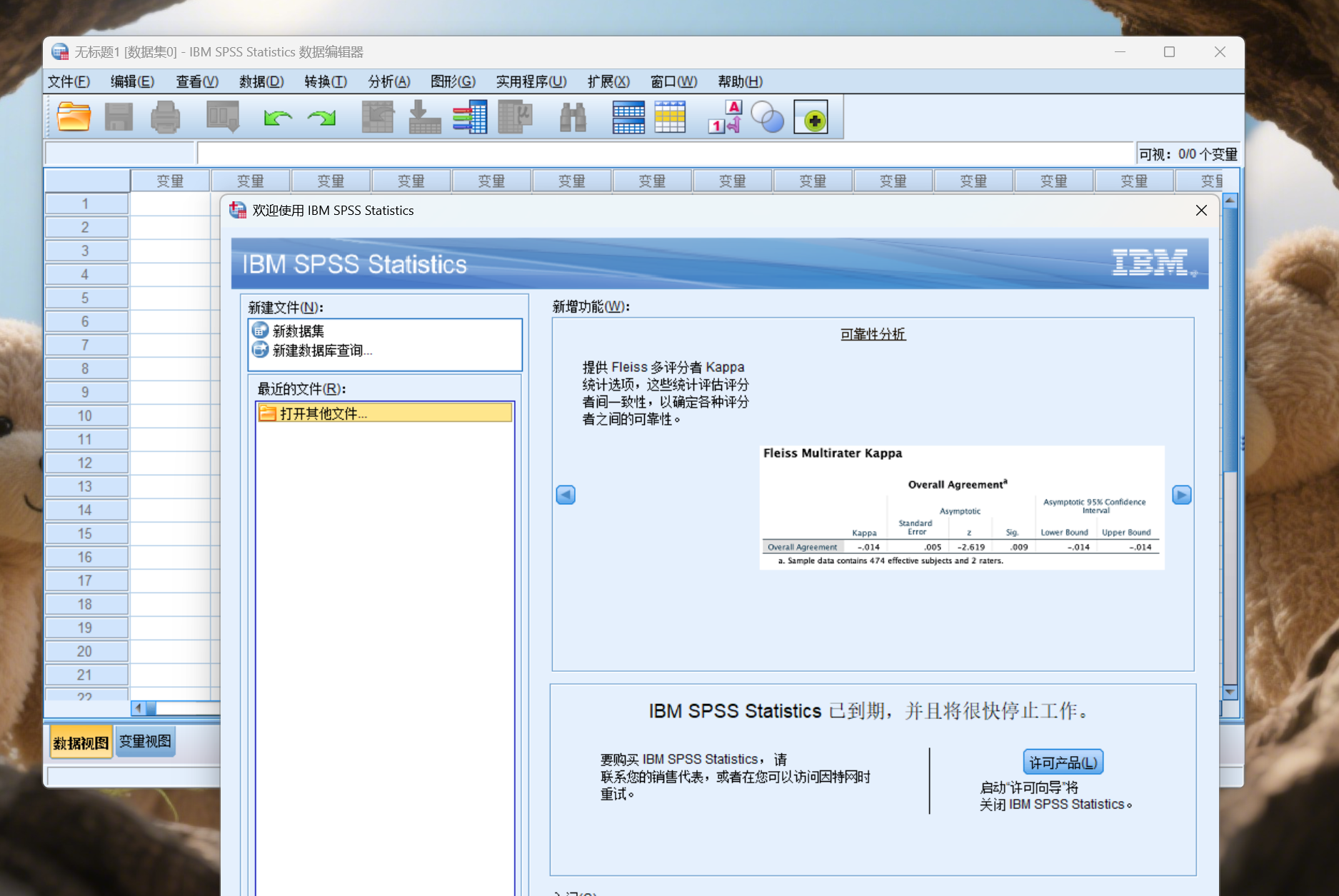This screenshot has width=1339, height=896.
Task: Open the 帮助(H) menu
Action: 740,81
